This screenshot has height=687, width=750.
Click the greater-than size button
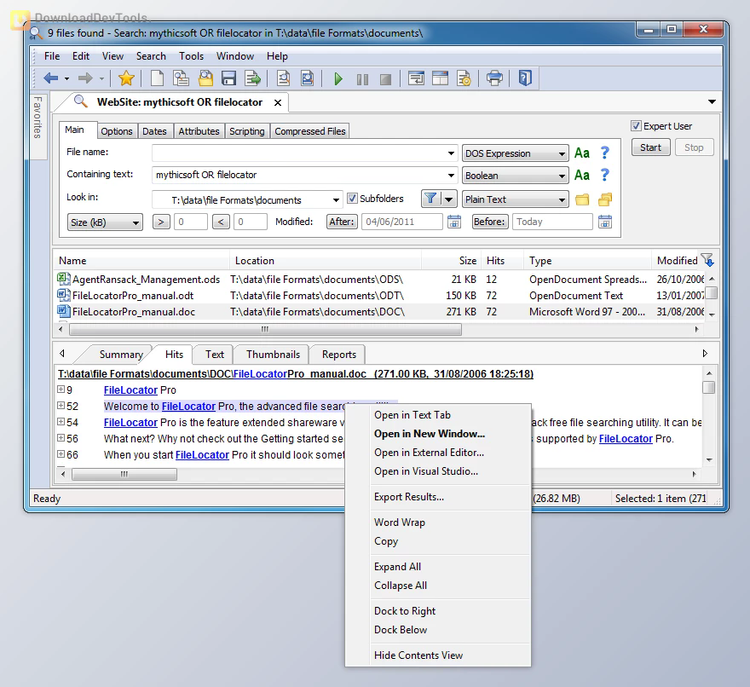tap(161, 222)
